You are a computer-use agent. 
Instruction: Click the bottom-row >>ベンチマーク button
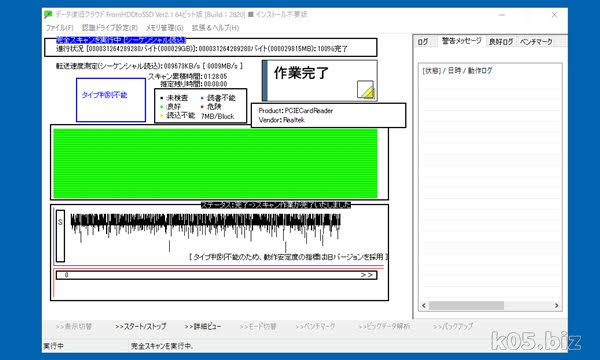tap(315, 326)
